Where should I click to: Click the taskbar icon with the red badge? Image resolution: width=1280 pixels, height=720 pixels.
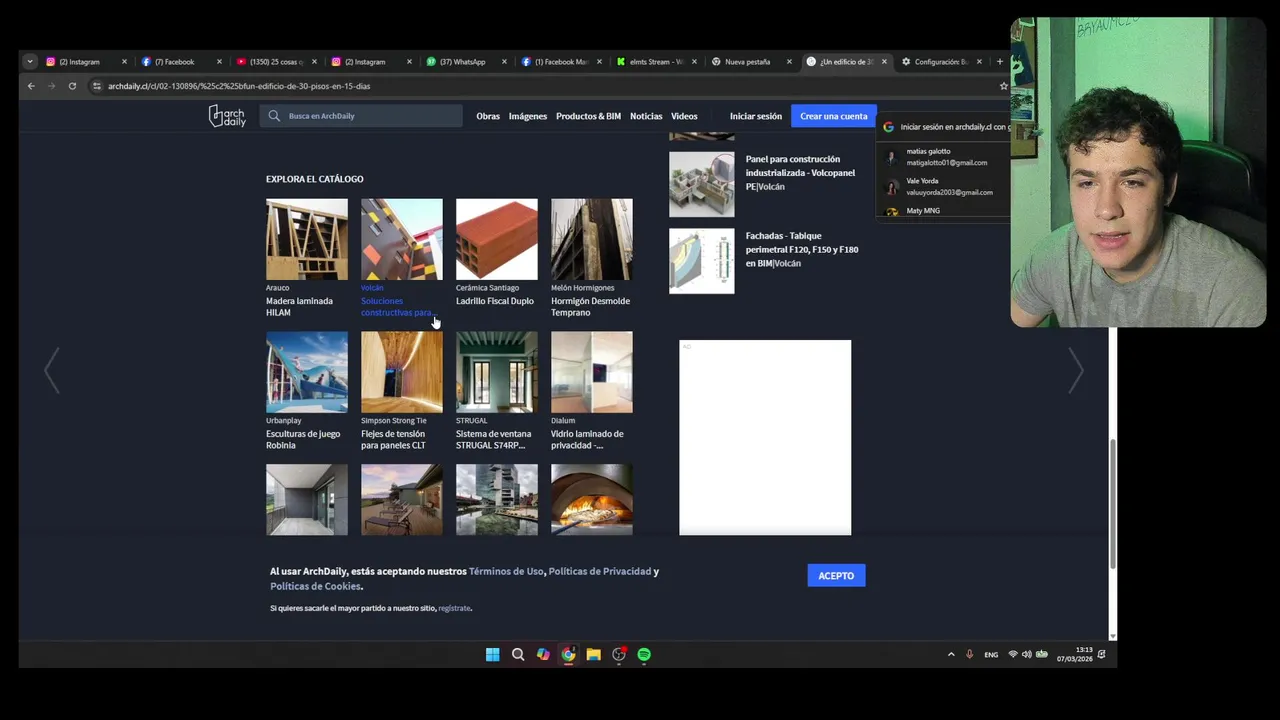(x=619, y=655)
